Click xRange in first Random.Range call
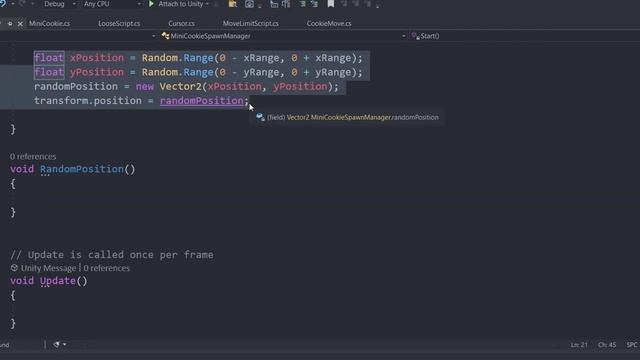Viewport: 640px width, 360px height. [x=261, y=58]
